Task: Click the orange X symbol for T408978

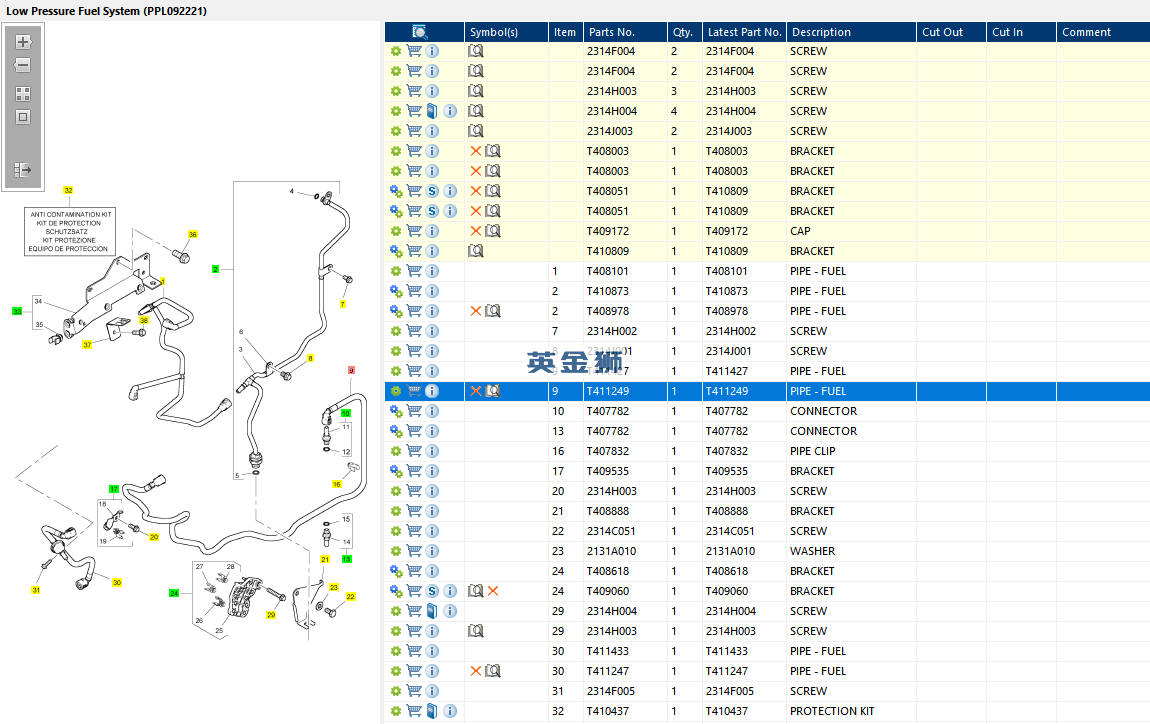Action: click(476, 311)
